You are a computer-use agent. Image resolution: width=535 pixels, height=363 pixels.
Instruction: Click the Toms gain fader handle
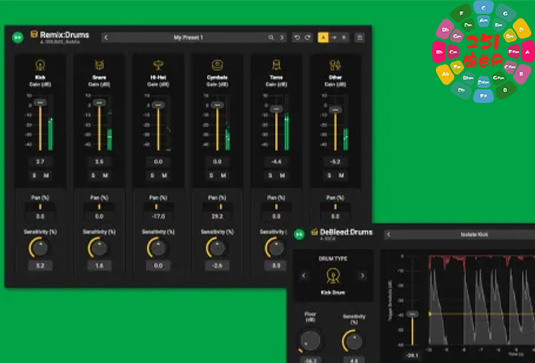276,109
